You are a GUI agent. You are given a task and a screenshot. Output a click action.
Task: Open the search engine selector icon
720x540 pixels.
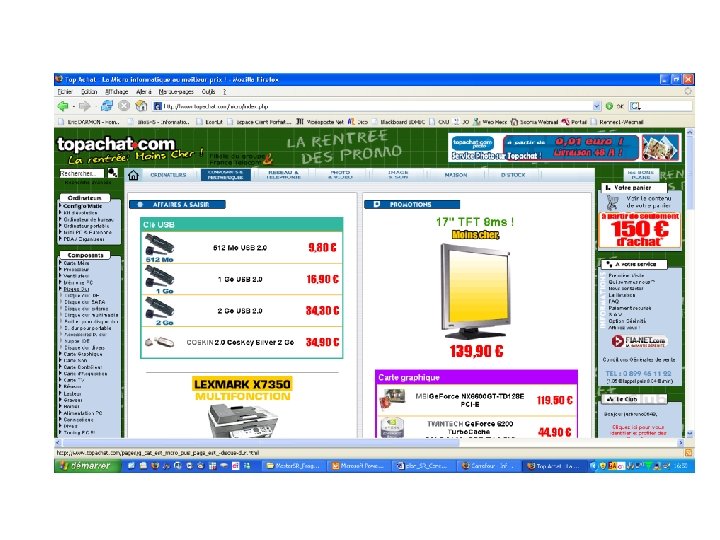tap(636, 106)
